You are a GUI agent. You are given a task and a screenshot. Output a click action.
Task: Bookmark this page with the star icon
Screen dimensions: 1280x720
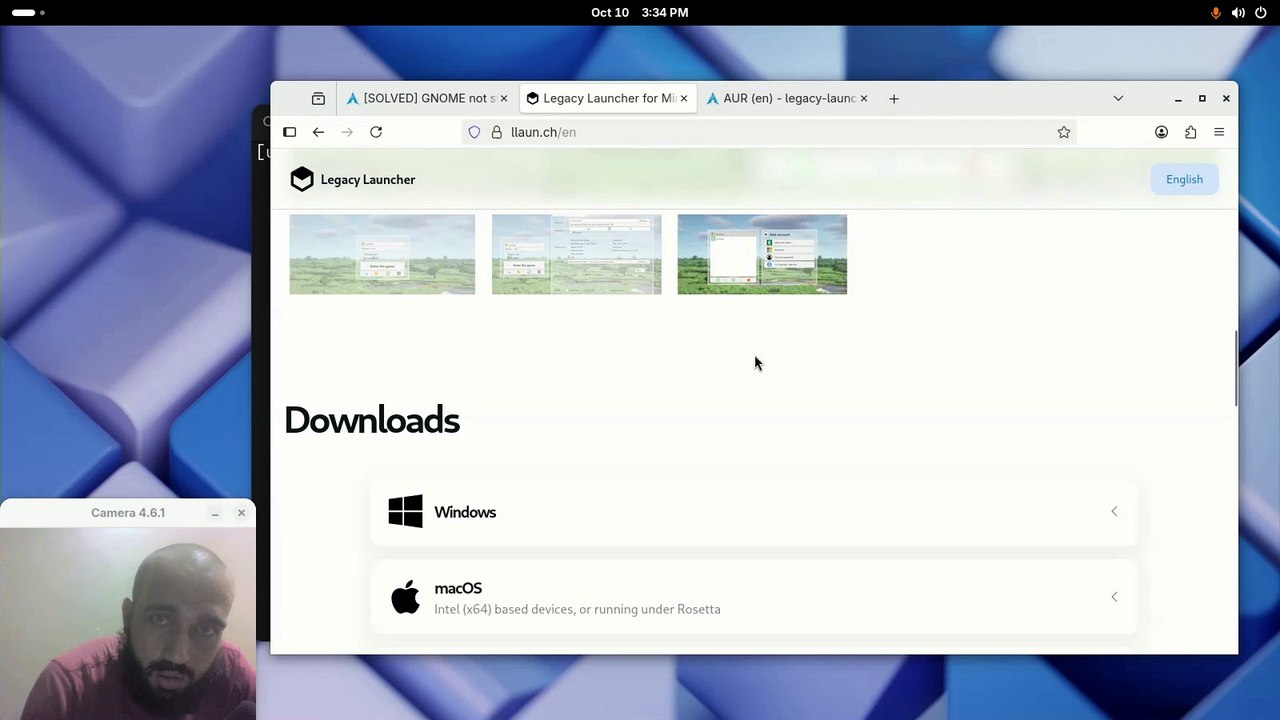coord(1064,132)
